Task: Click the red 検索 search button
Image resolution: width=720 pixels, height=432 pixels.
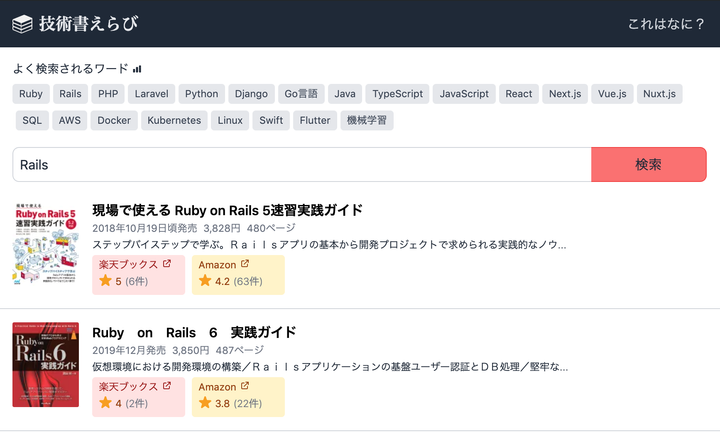Action: point(649,165)
